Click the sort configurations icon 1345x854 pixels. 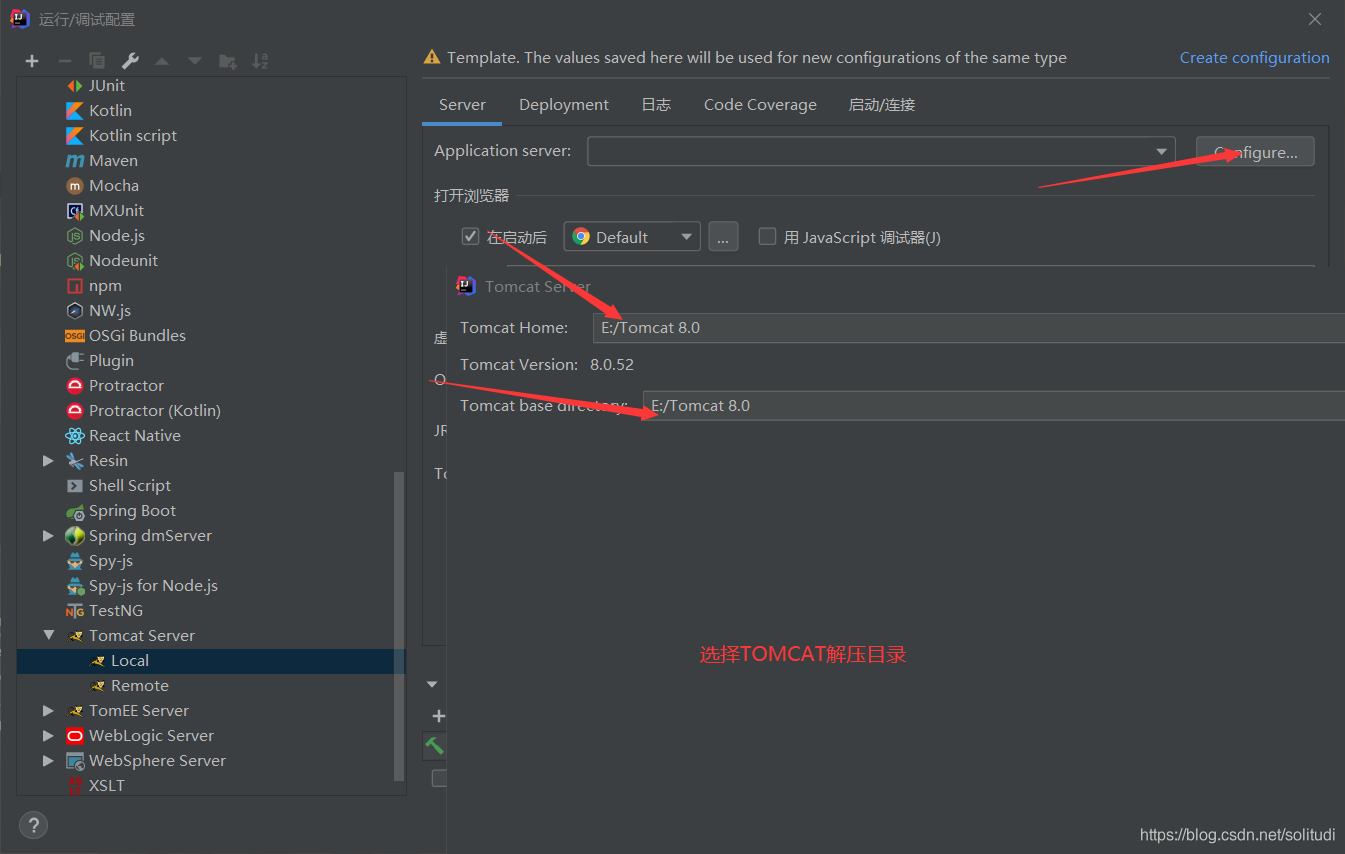point(260,61)
